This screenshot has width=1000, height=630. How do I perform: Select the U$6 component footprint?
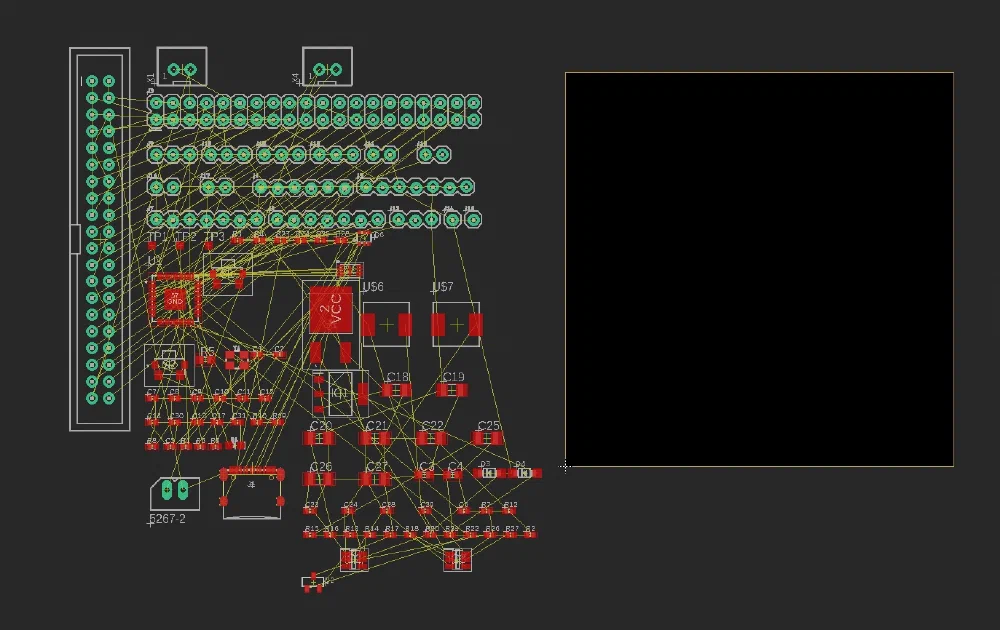tap(386, 325)
